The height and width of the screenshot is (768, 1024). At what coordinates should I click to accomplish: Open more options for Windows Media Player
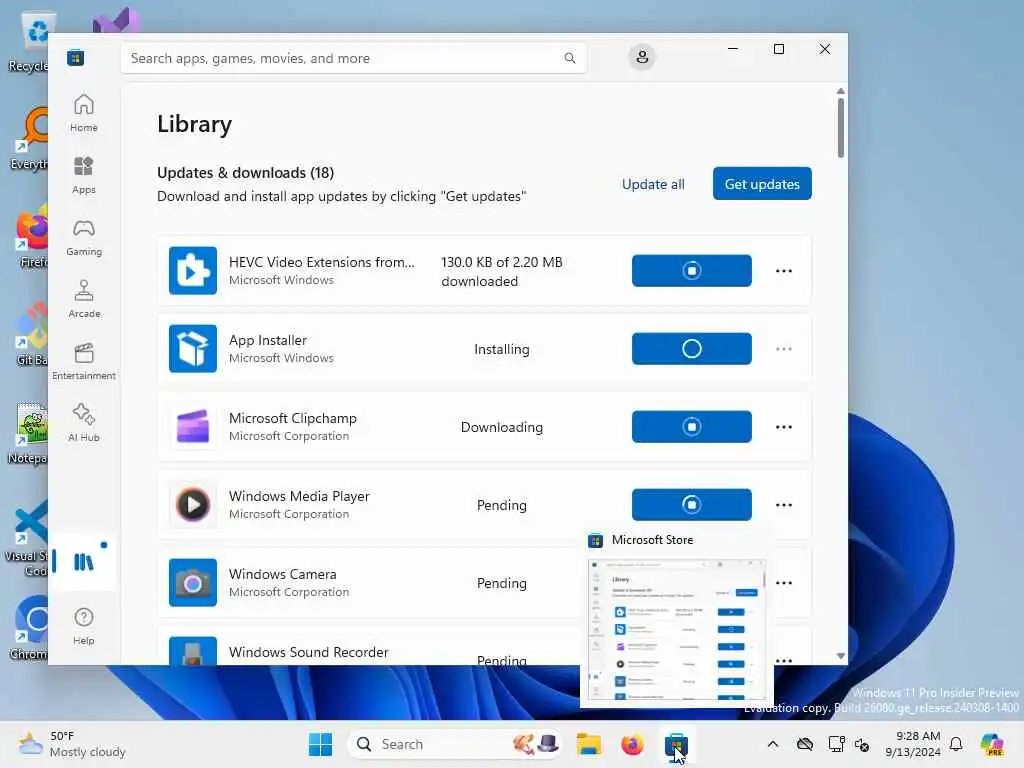pos(784,505)
